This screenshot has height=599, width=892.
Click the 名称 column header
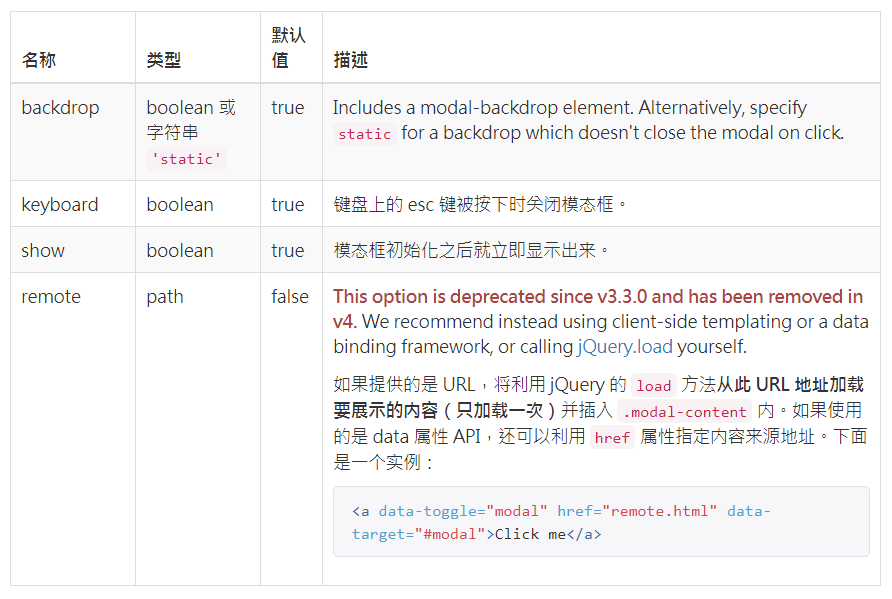39,60
